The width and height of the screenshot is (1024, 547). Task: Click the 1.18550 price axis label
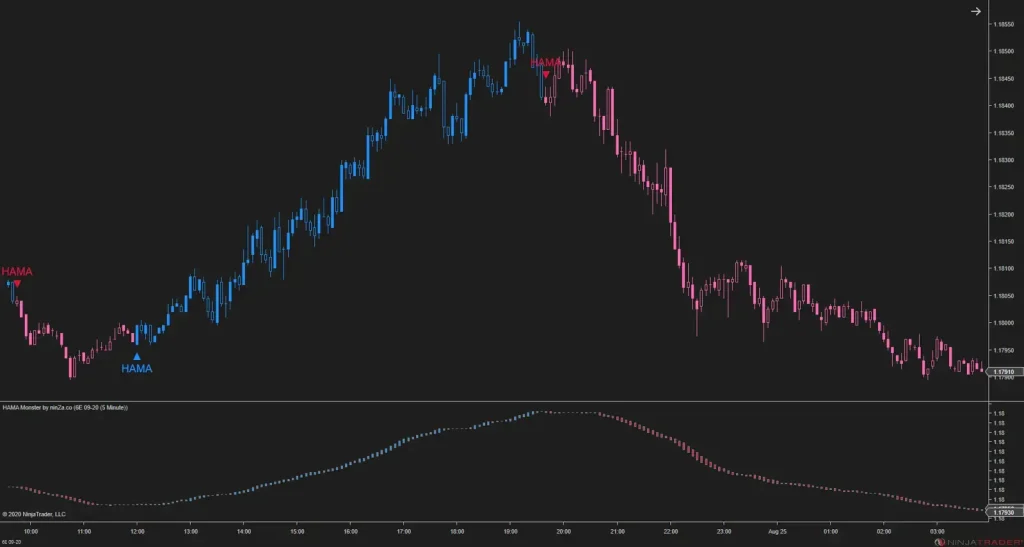(1003, 23)
